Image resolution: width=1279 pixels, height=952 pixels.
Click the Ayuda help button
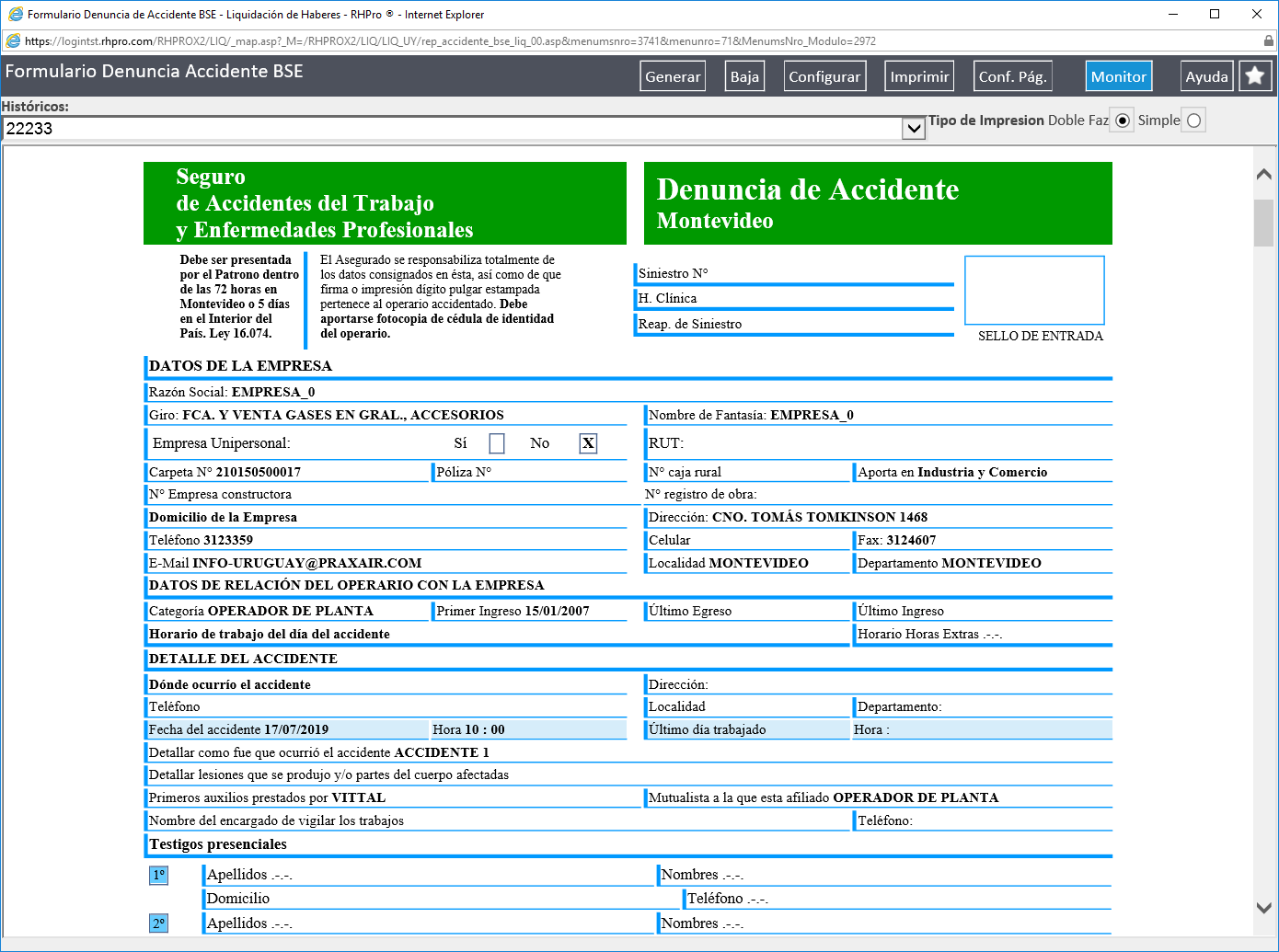pyautogui.click(x=1206, y=76)
